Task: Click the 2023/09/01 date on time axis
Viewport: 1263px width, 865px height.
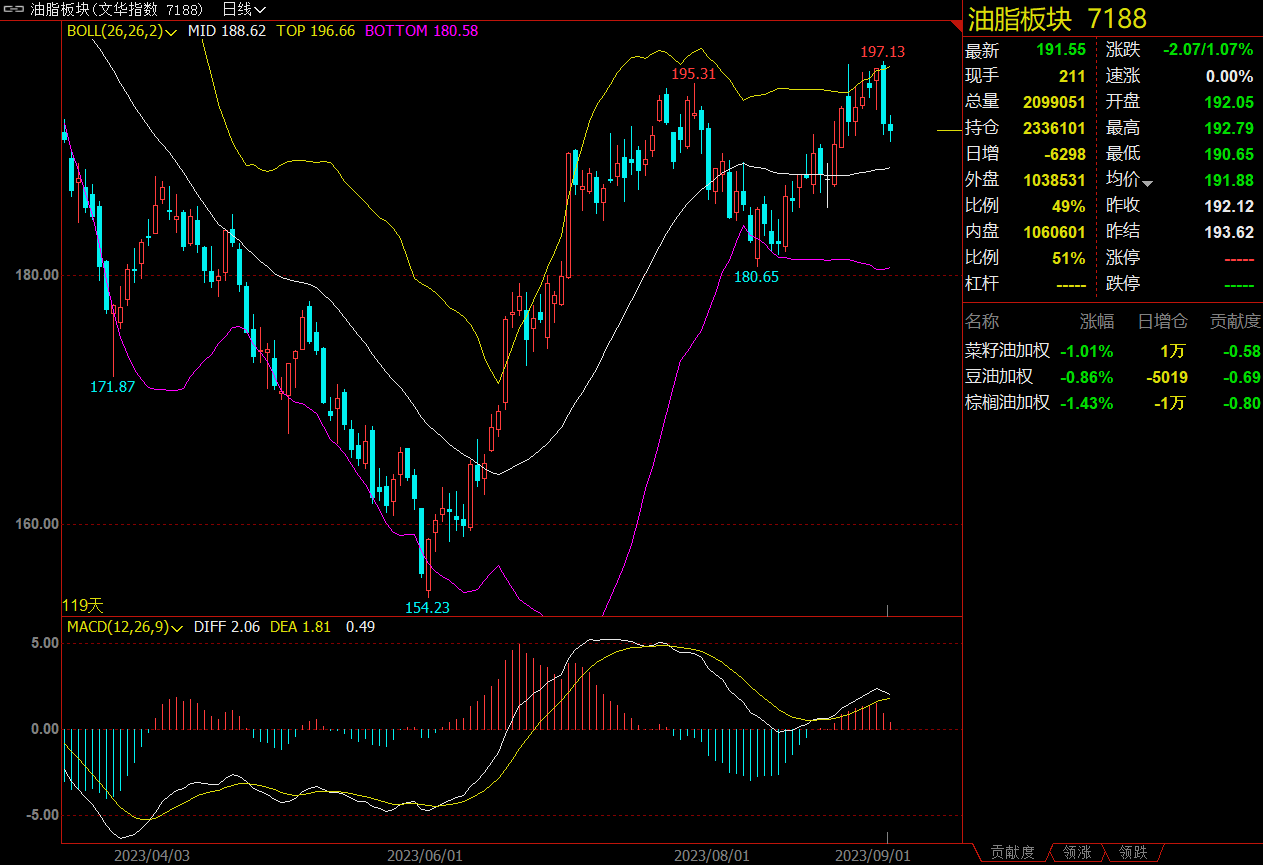Action: [873, 856]
